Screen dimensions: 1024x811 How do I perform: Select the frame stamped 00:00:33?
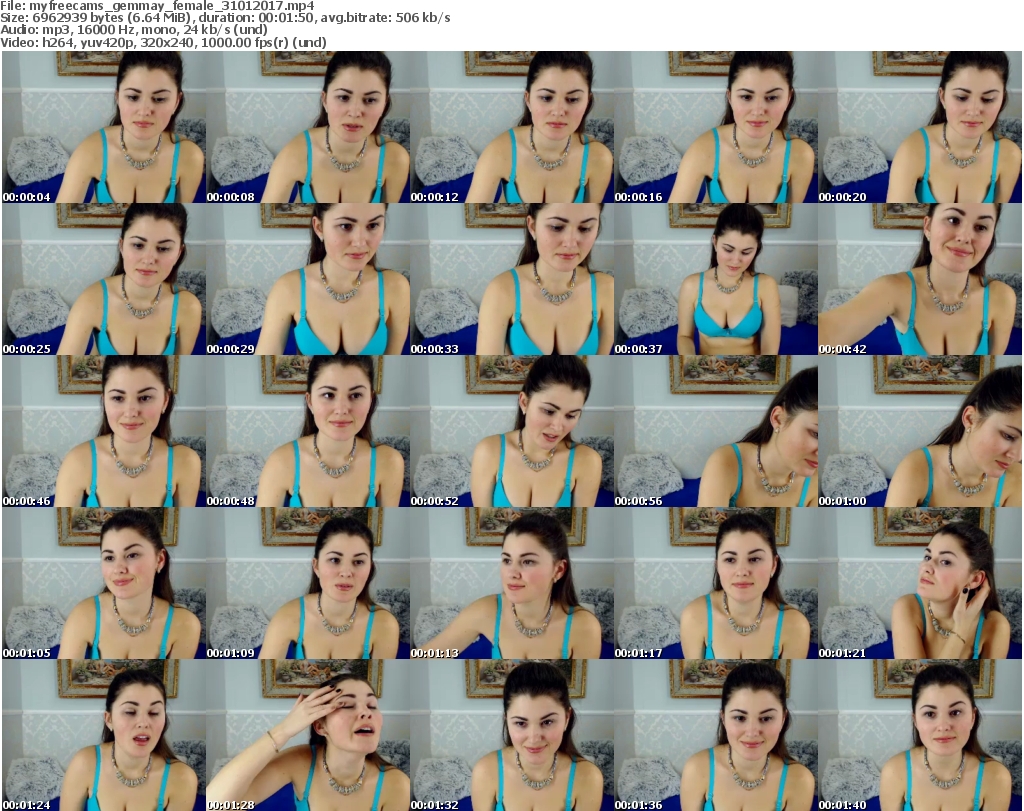tap(512, 279)
